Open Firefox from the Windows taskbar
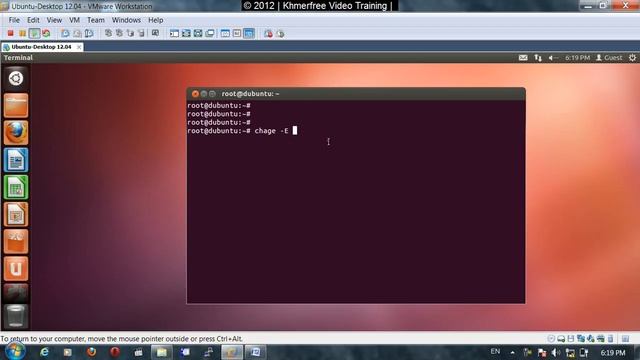The height and width of the screenshot is (360, 640). (91, 352)
